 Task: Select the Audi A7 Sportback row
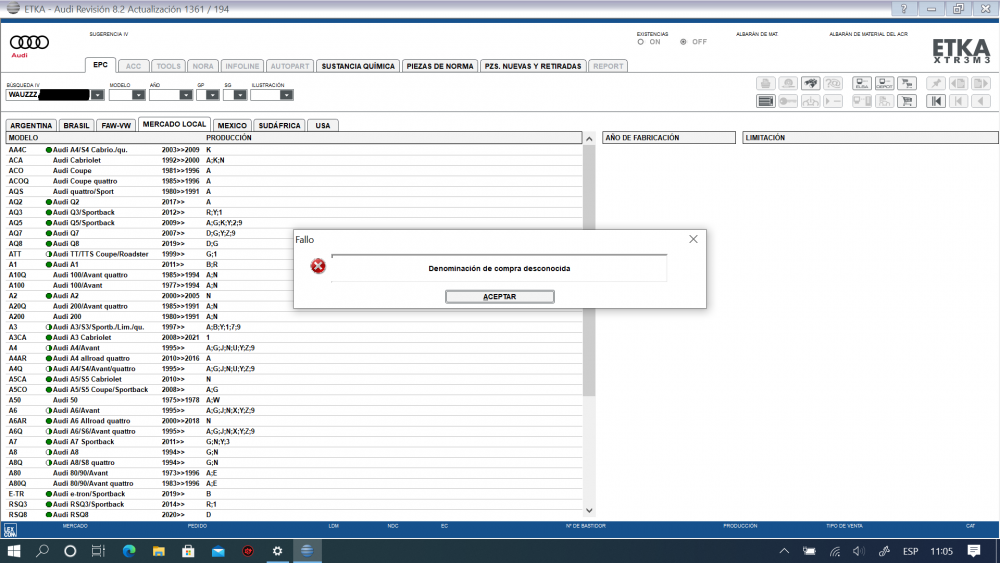point(294,442)
